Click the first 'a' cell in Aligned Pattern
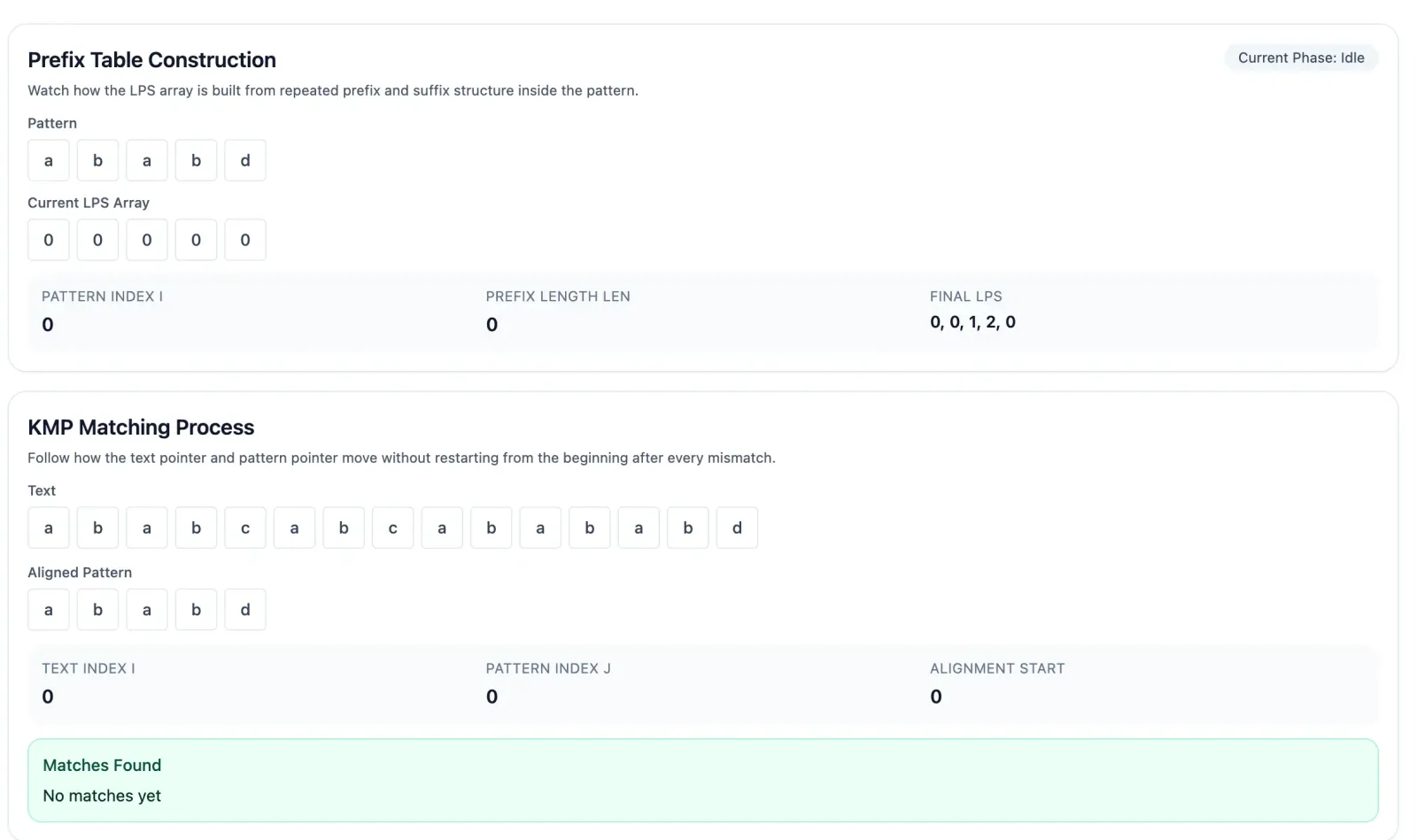Viewport: 1417px width, 840px height. click(49, 610)
